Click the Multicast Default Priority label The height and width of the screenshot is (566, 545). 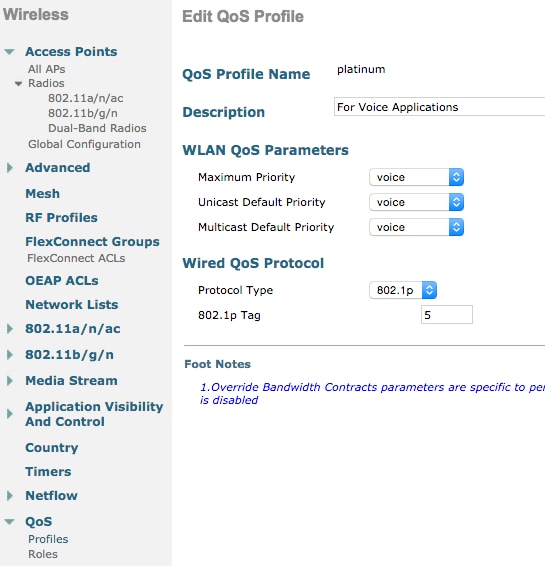point(266,227)
